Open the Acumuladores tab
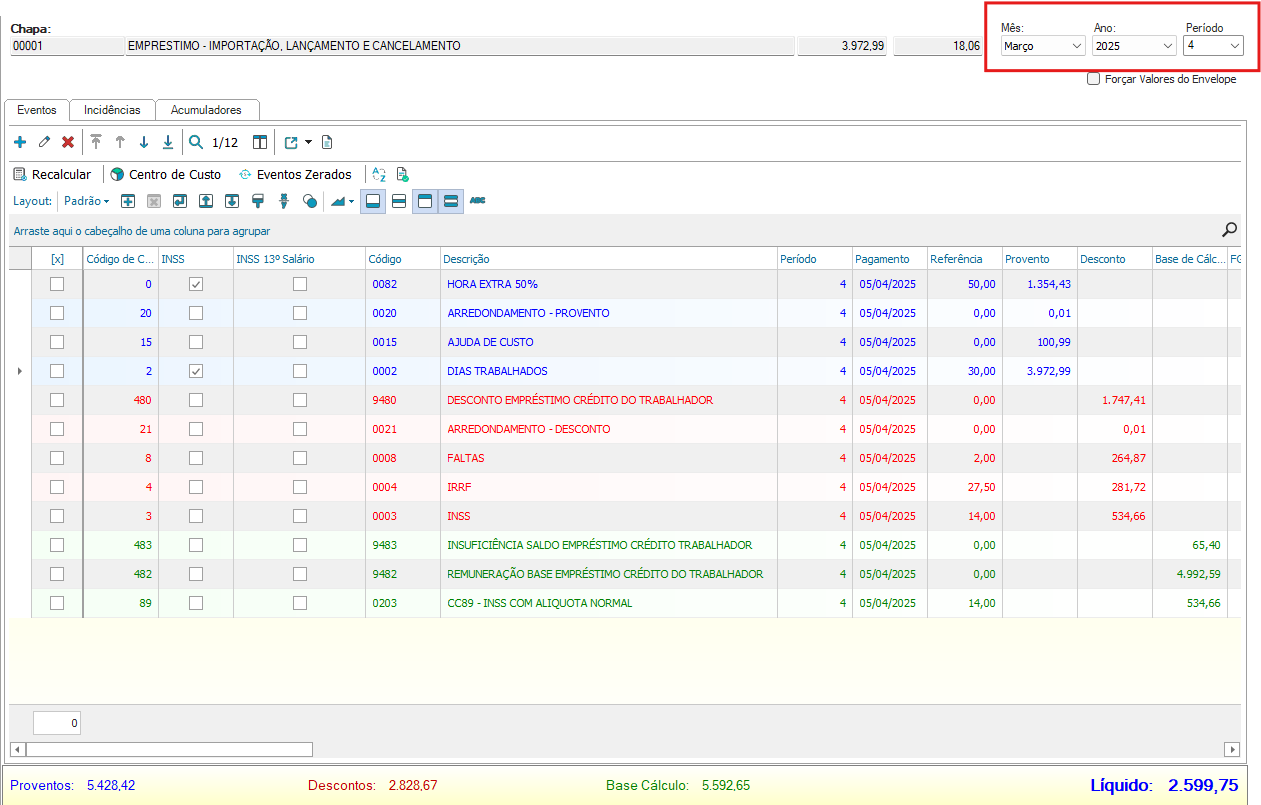Viewport: 1261px width, 805px height. tap(206, 110)
